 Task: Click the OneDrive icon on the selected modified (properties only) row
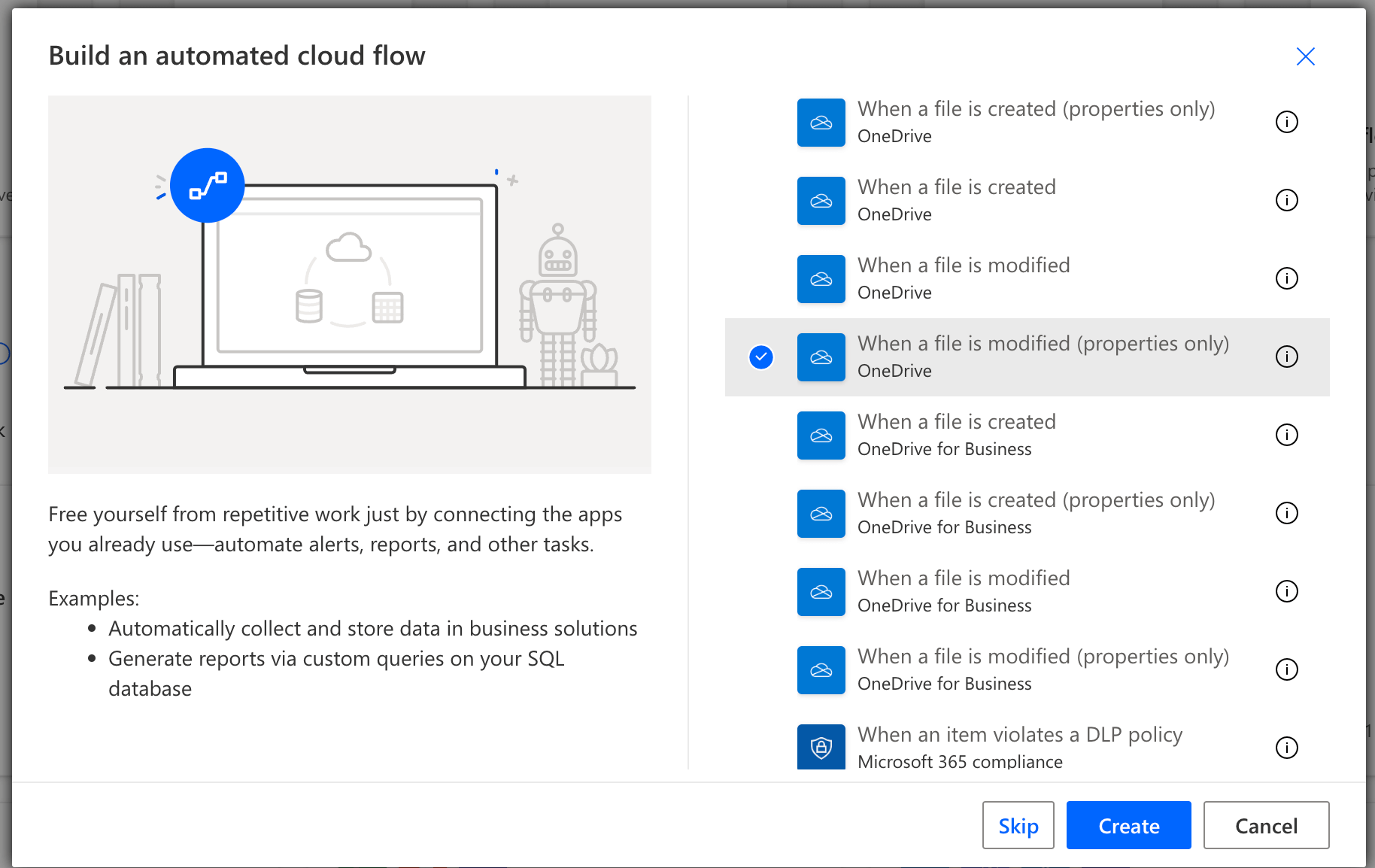coord(821,357)
